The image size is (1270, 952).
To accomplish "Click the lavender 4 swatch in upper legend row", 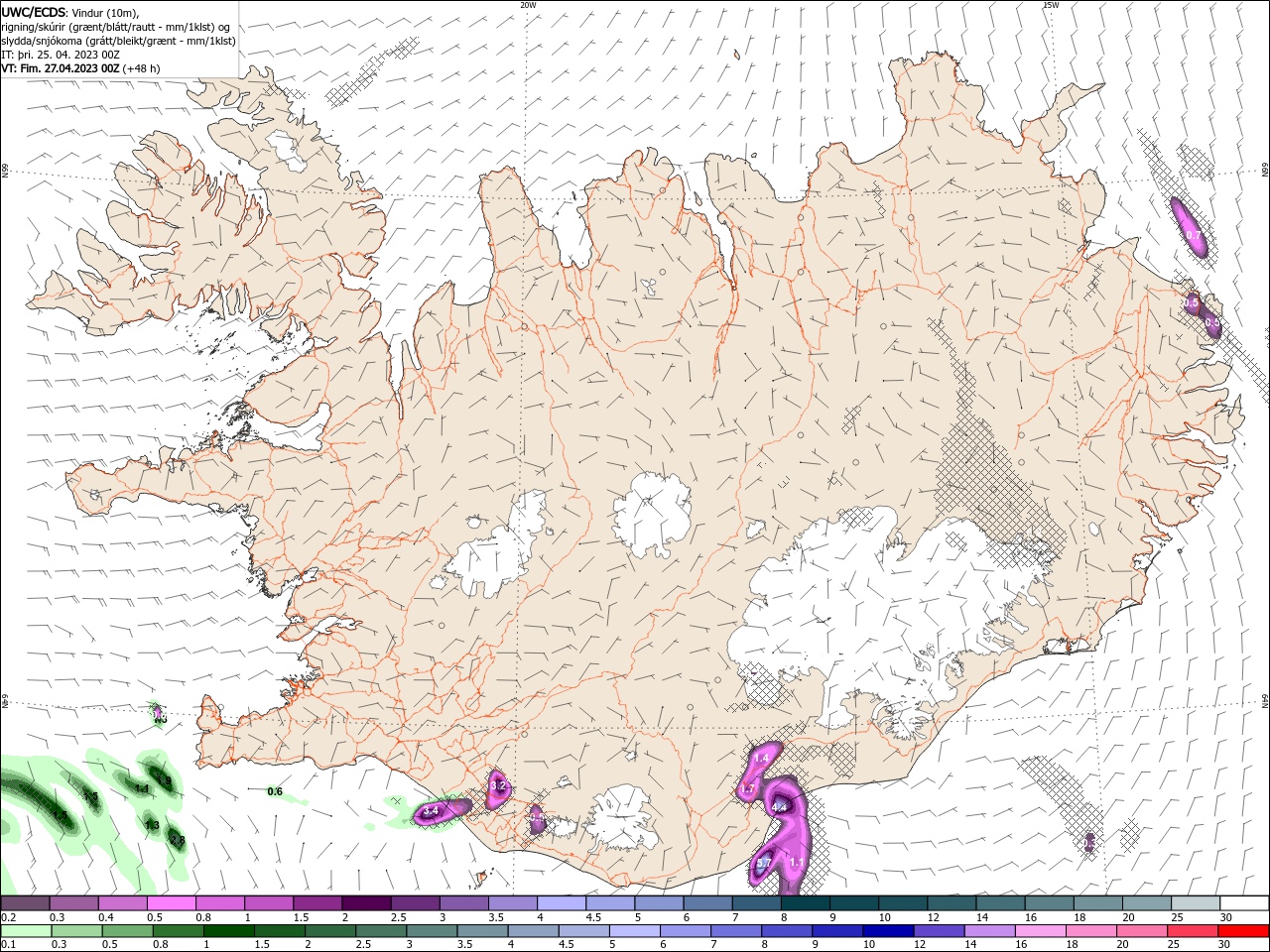I will pyautogui.click(x=560, y=903).
